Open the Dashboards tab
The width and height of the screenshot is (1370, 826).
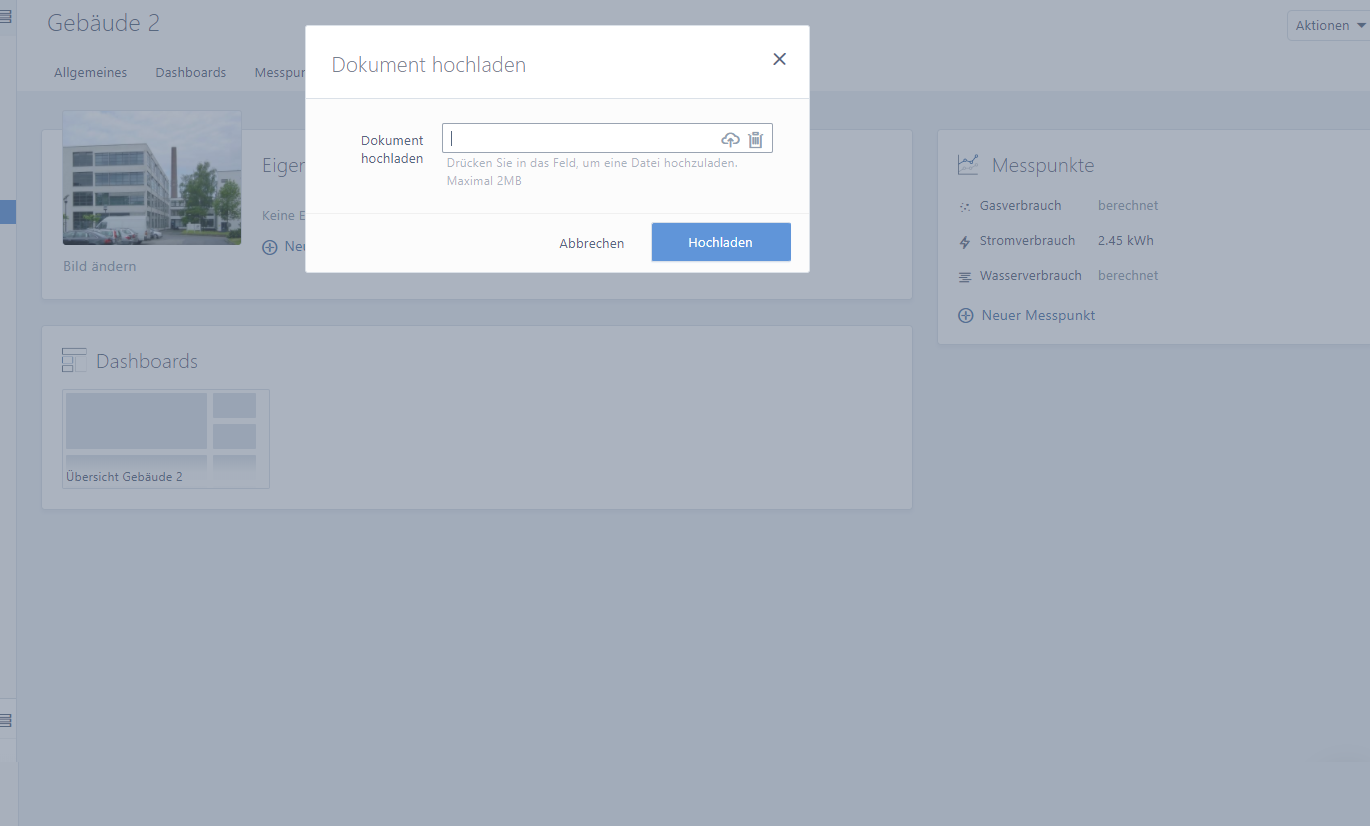pos(191,72)
